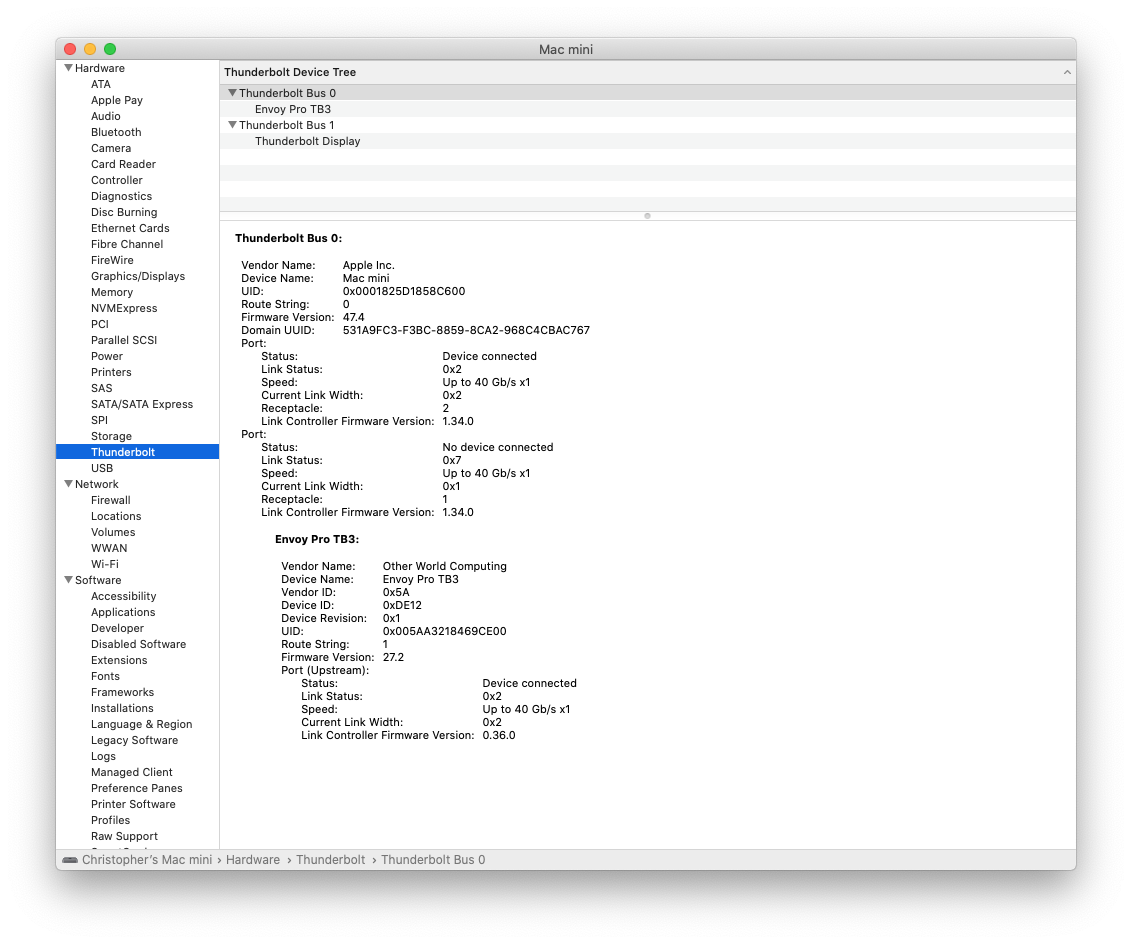The height and width of the screenshot is (944, 1132).
Task: Select Preference Panes in sidebar
Action: 136,788
